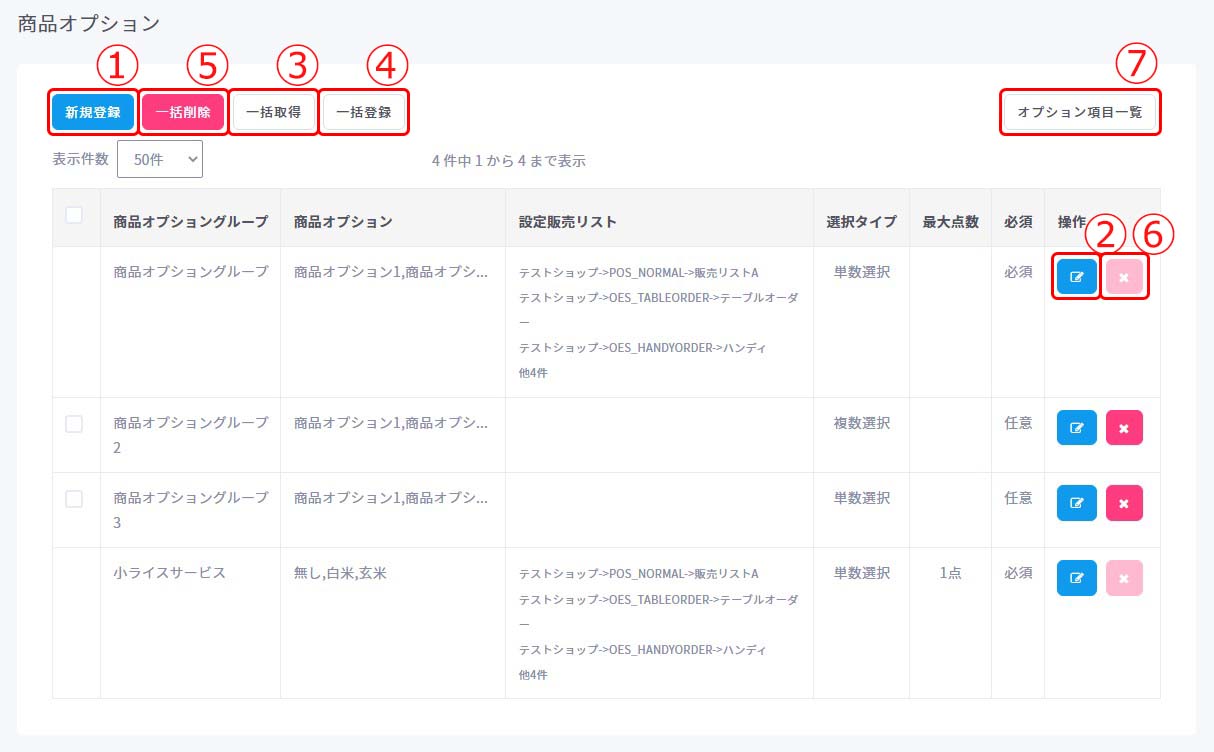Image resolution: width=1214 pixels, height=752 pixels.
Task: Click disabled delete icon in first 商品オプショングループ row
Action: click(x=1124, y=277)
